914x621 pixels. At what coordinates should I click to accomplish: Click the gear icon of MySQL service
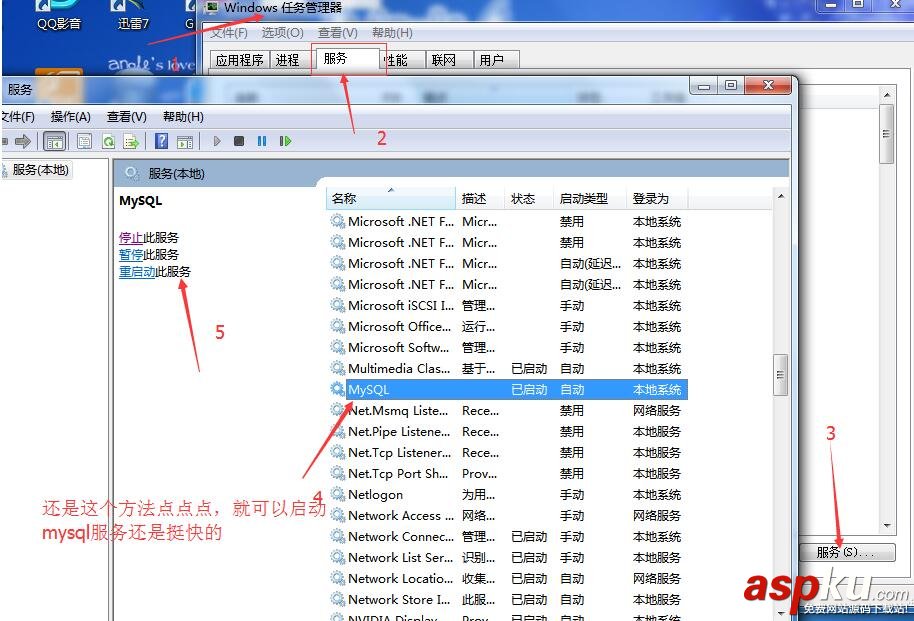(x=338, y=389)
